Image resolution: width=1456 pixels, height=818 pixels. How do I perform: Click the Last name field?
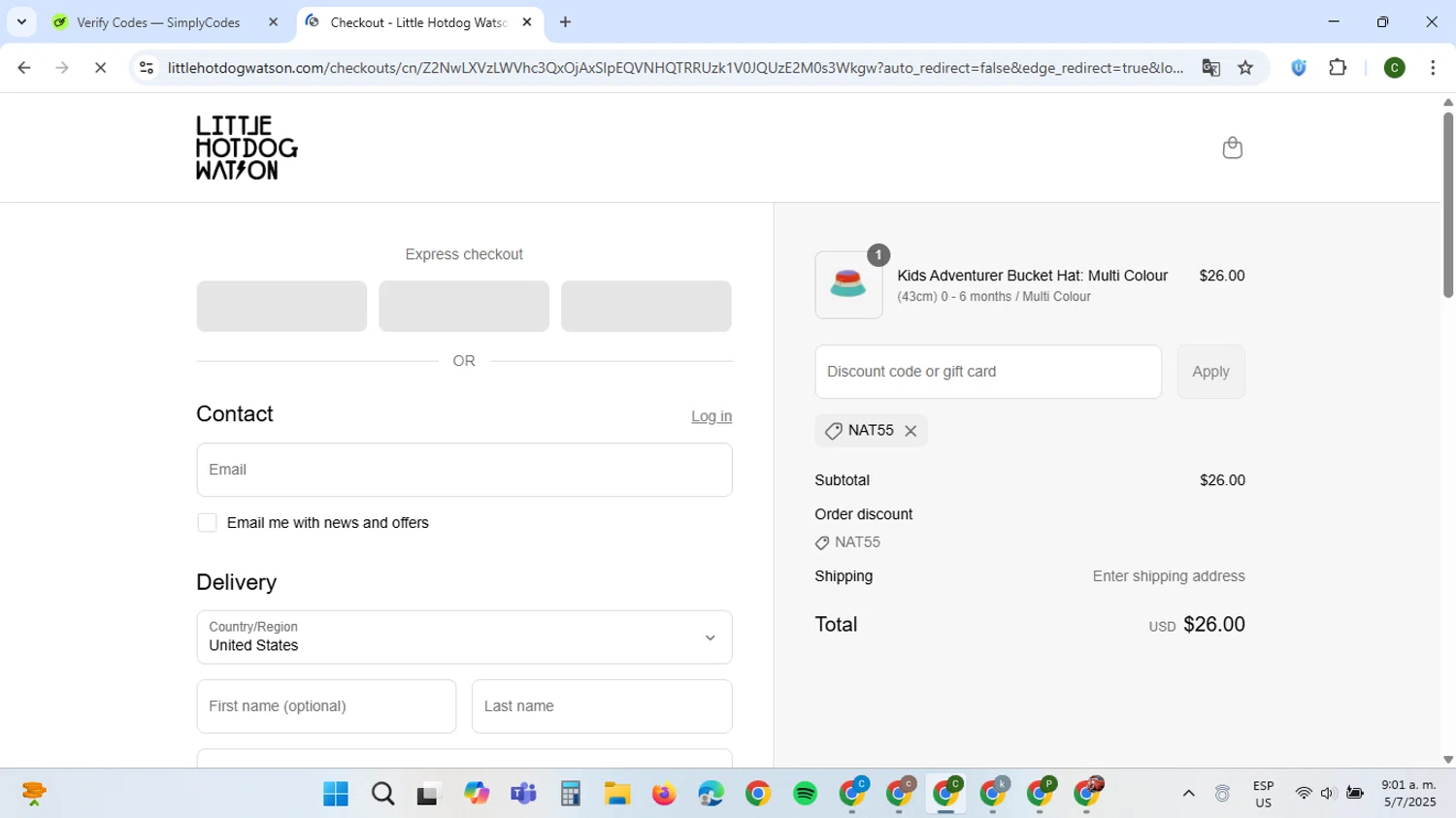point(602,706)
